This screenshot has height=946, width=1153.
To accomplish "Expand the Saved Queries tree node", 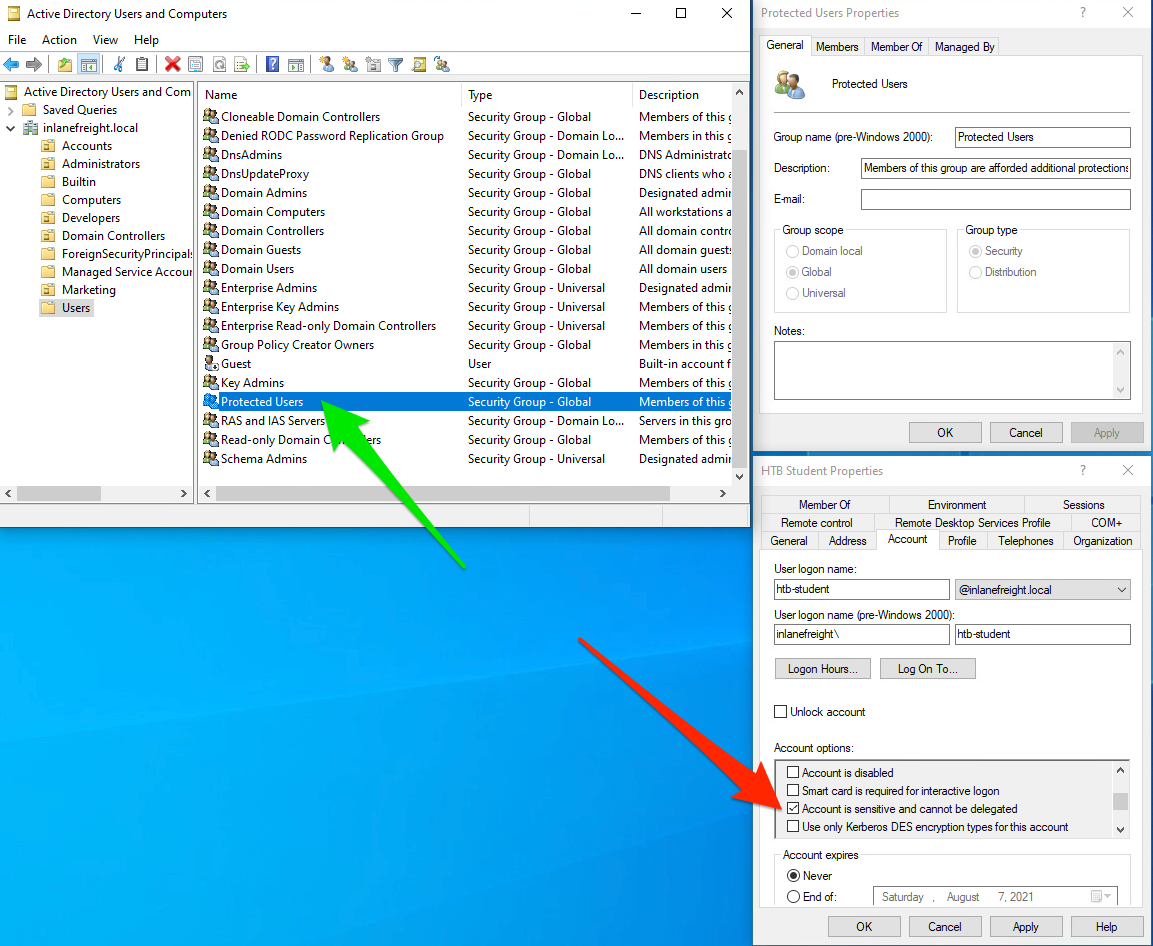I will tap(11, 110).
